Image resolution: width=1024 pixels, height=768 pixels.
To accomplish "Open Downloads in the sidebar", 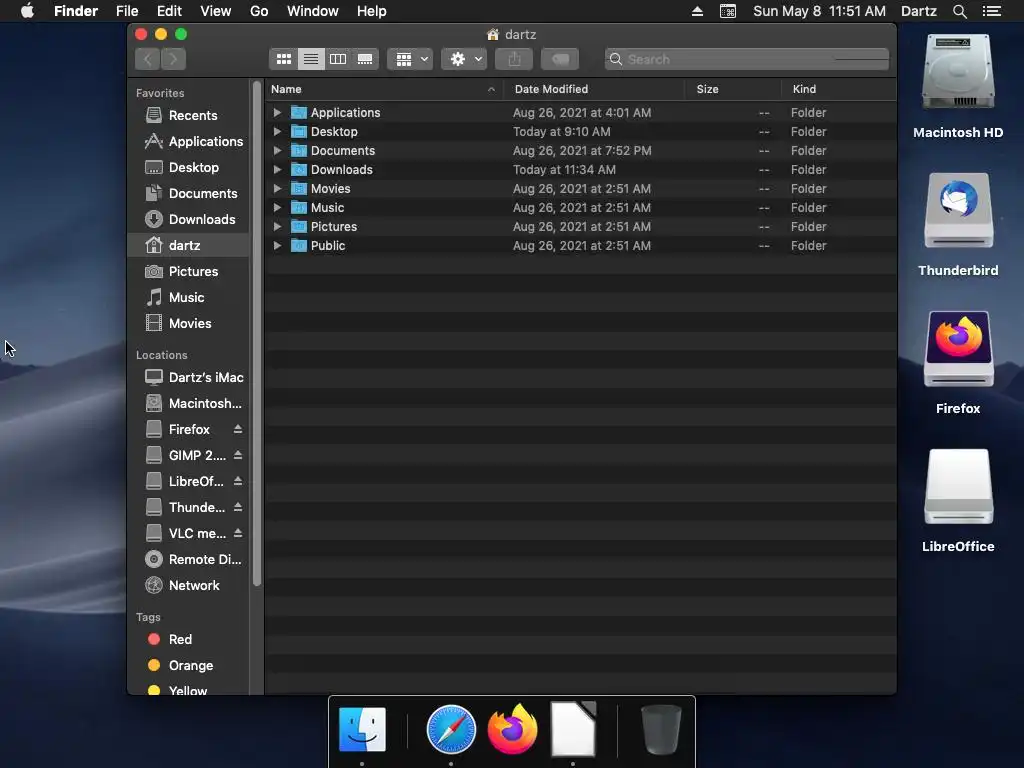I will (189, 219).
